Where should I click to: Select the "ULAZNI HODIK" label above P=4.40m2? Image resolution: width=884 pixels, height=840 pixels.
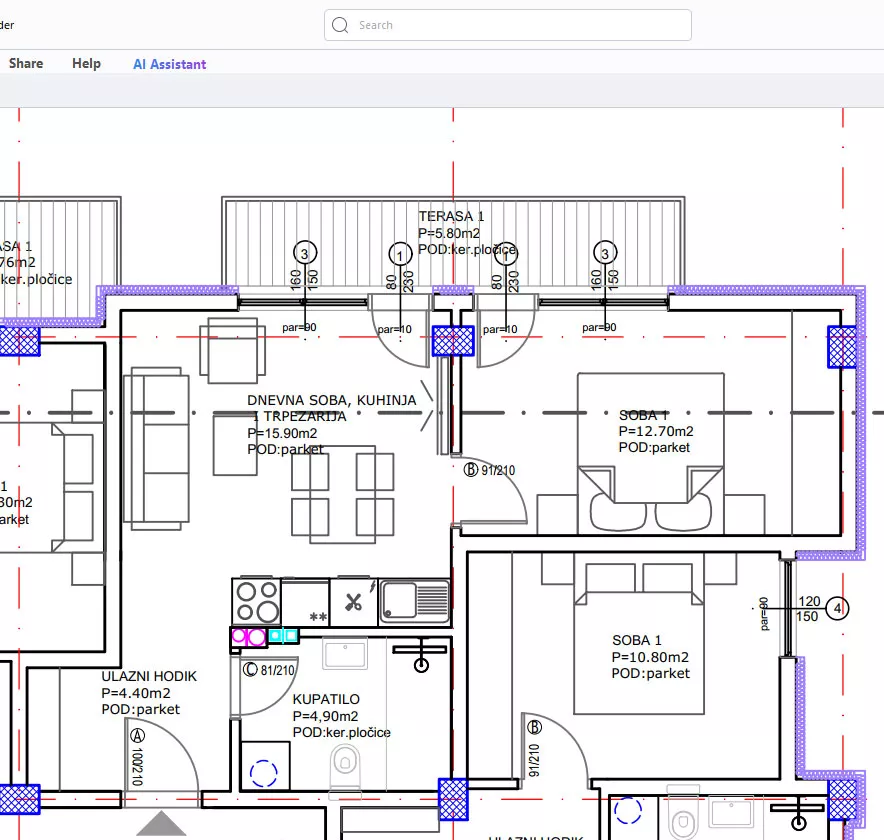tap(149, 677)
